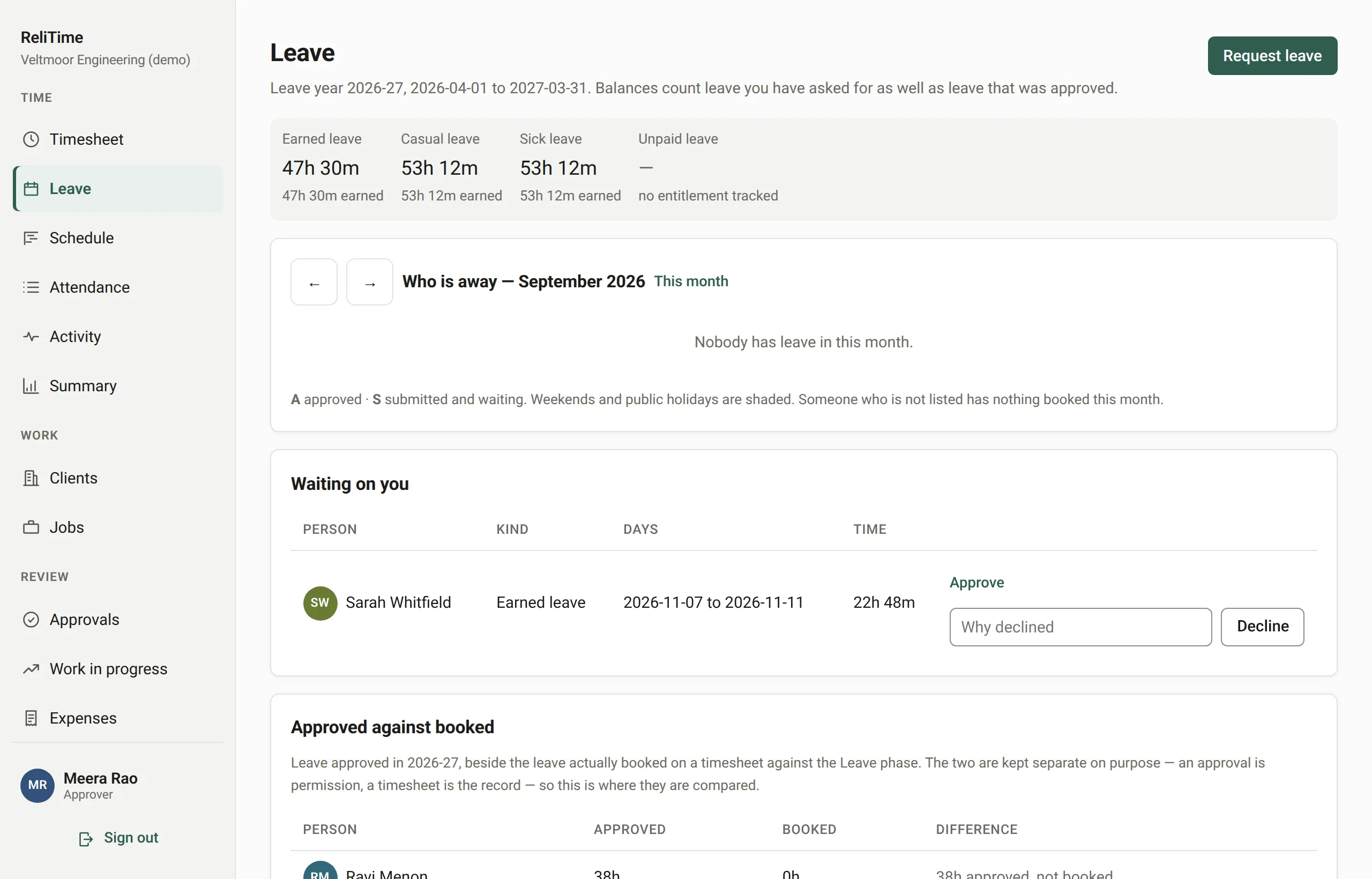Click the SW avatar for Sarah Whitfield
Screen dimensions: 1372x879
click(320, 603)
